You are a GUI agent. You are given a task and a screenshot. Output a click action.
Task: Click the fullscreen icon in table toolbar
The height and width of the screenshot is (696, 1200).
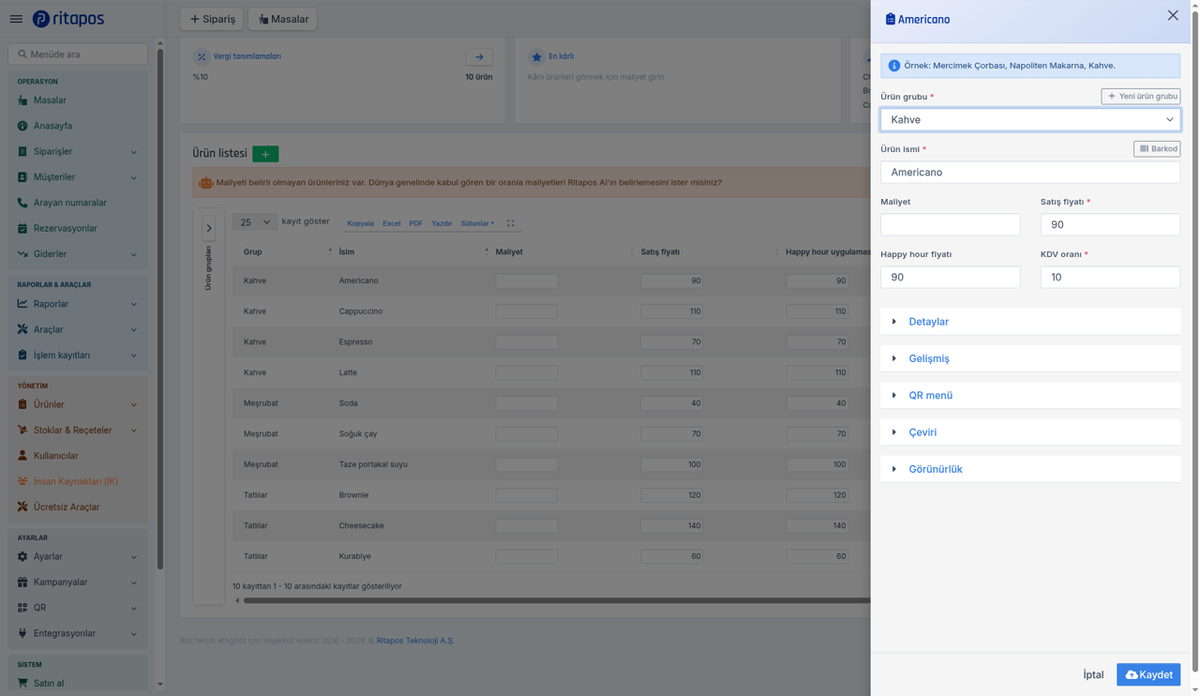click(x=511, y=224)
